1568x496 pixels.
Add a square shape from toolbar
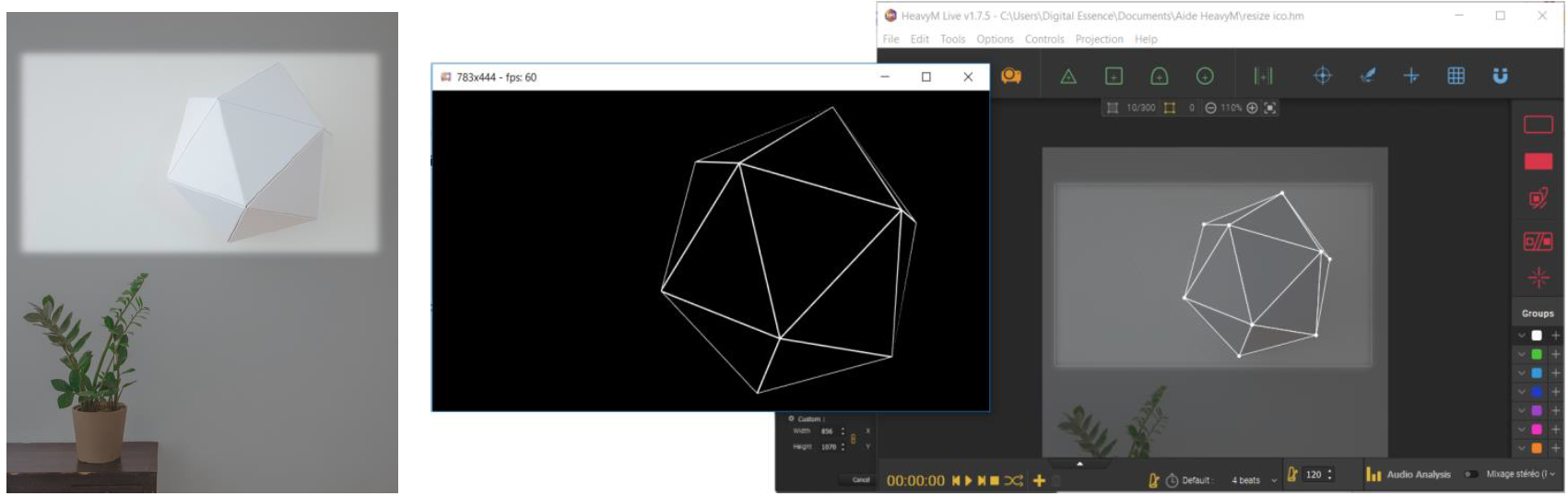(x=1114, y=77)
